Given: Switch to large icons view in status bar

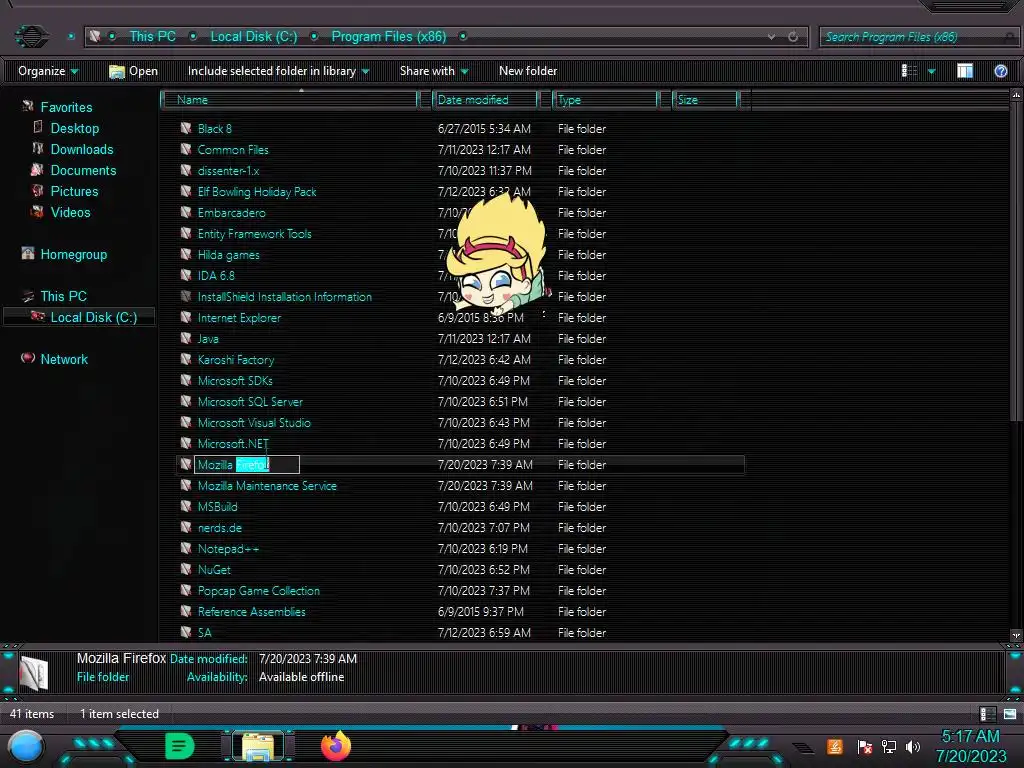Looking at the screenshot, I should tap(1010, 714).
